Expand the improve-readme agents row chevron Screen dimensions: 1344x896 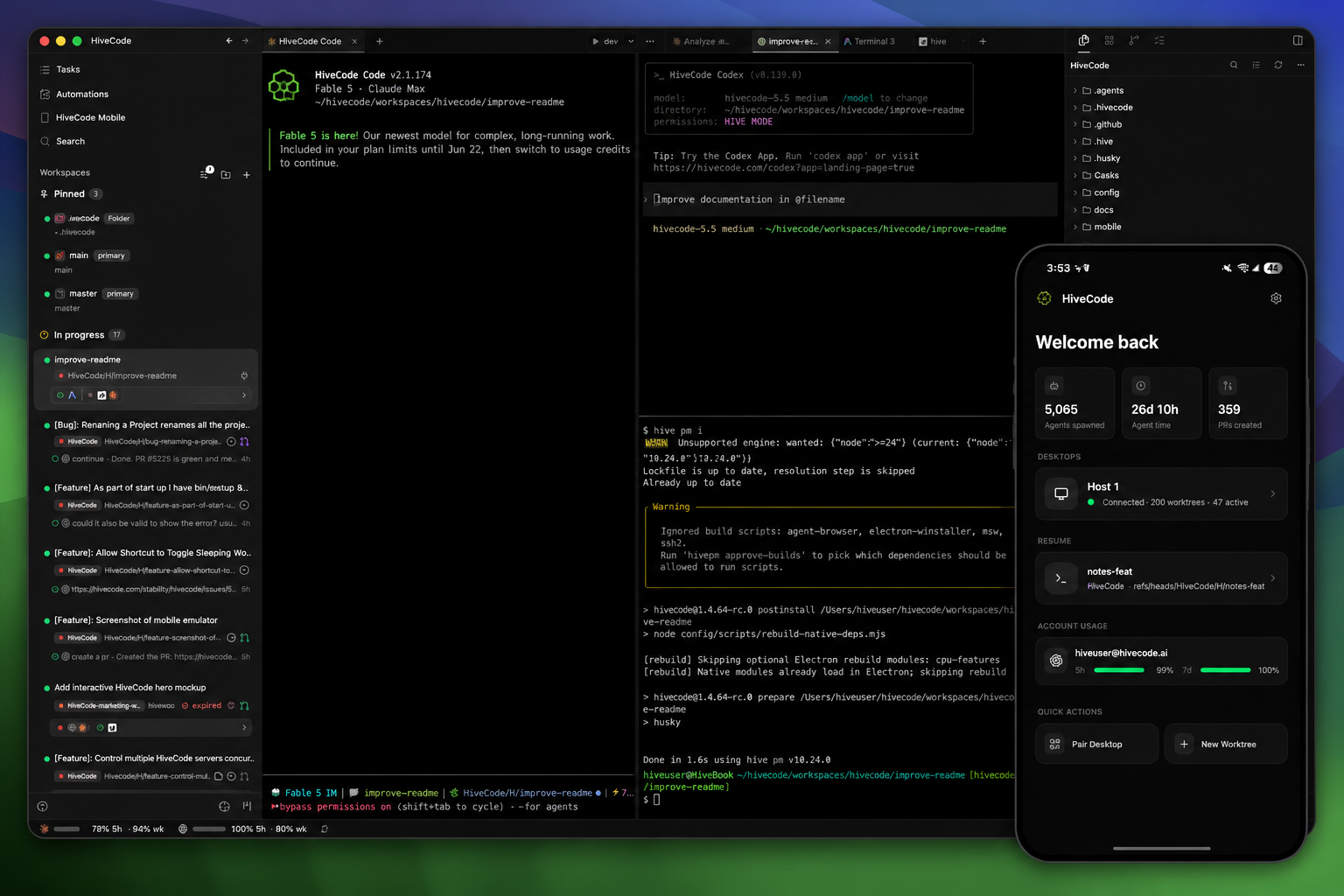[244, 395]
